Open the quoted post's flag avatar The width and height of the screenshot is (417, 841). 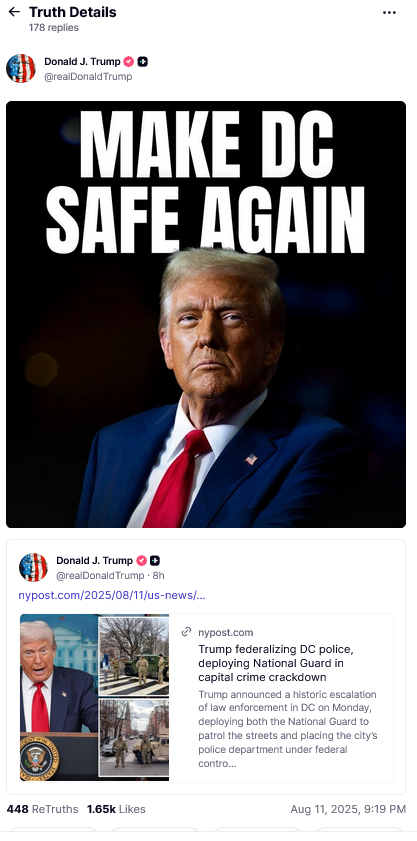click(x=33, y=567)
